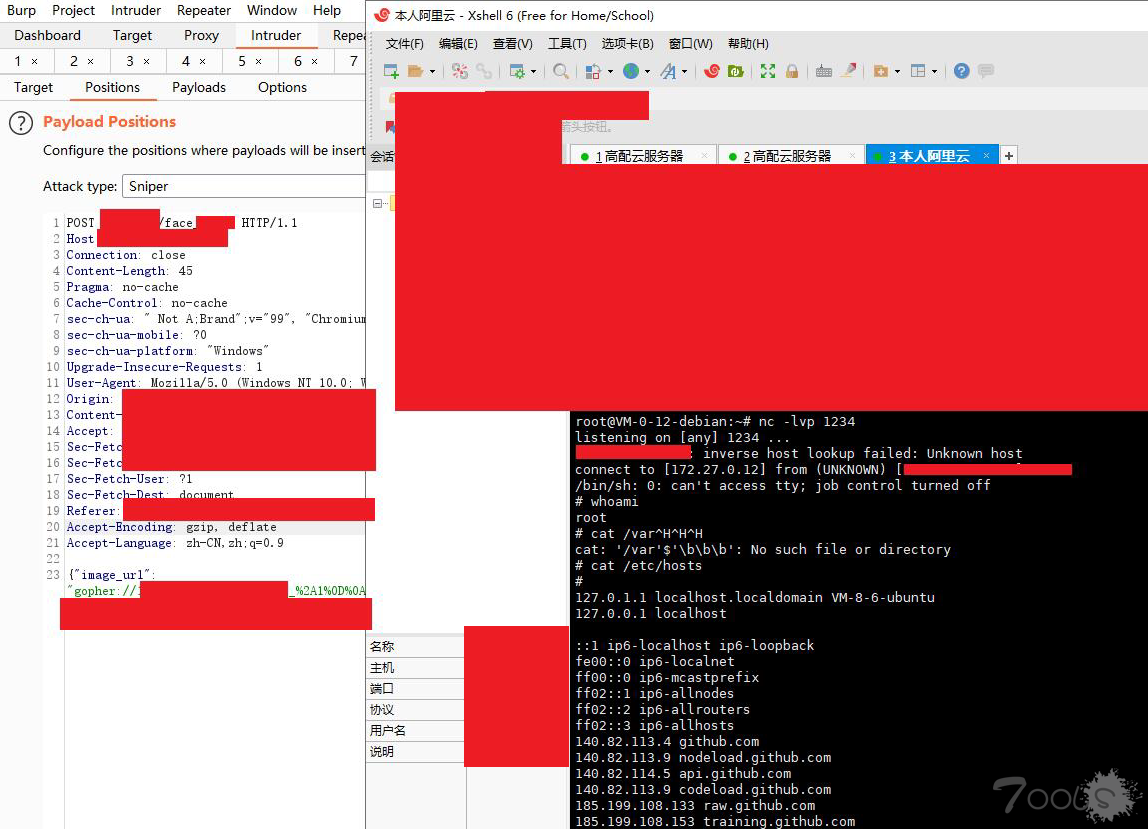
Task: Click the window layout icon in Xshell toolbar
Action: coord(918,71)
